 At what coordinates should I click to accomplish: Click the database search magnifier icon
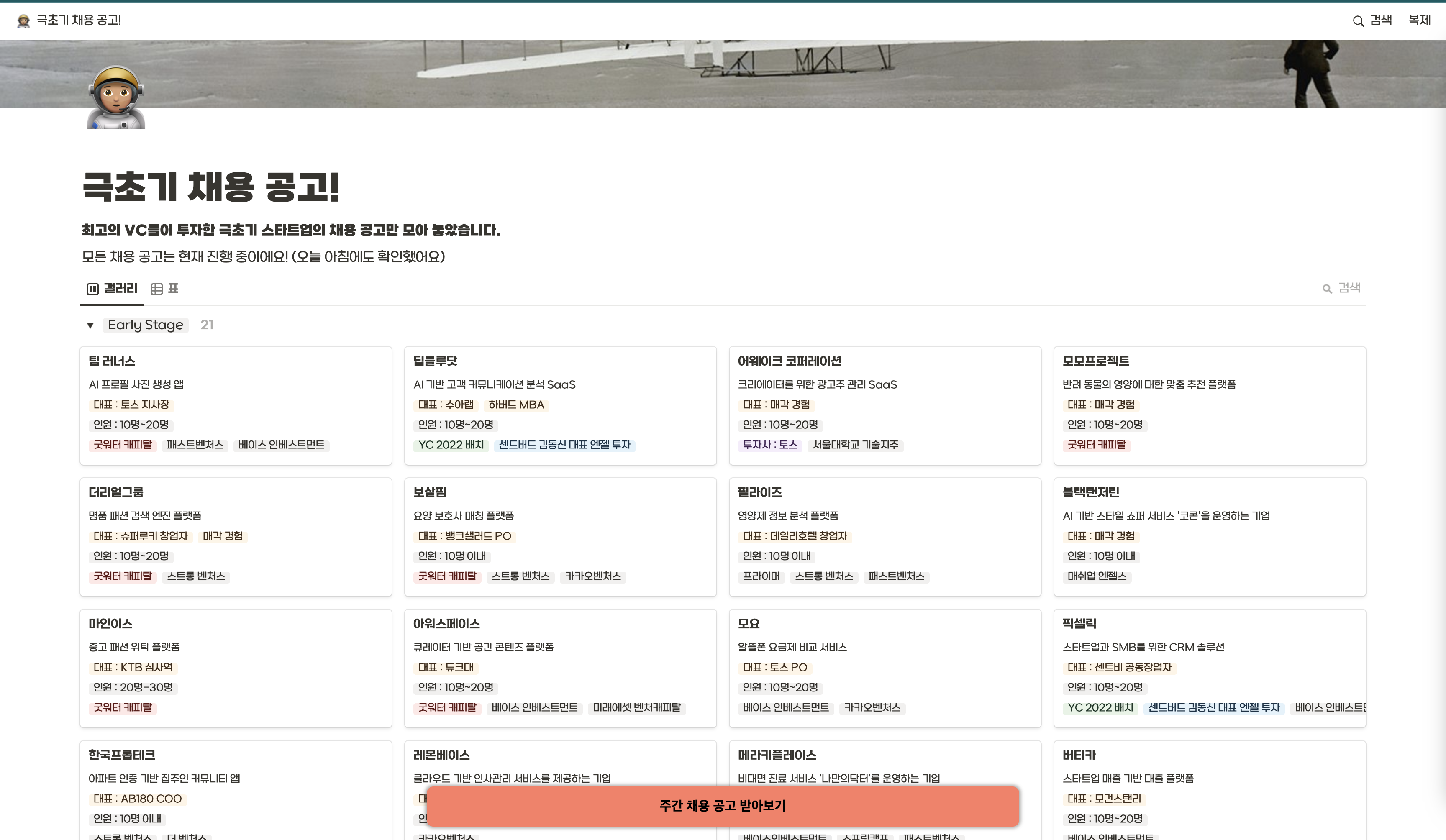pos(1327,289)
